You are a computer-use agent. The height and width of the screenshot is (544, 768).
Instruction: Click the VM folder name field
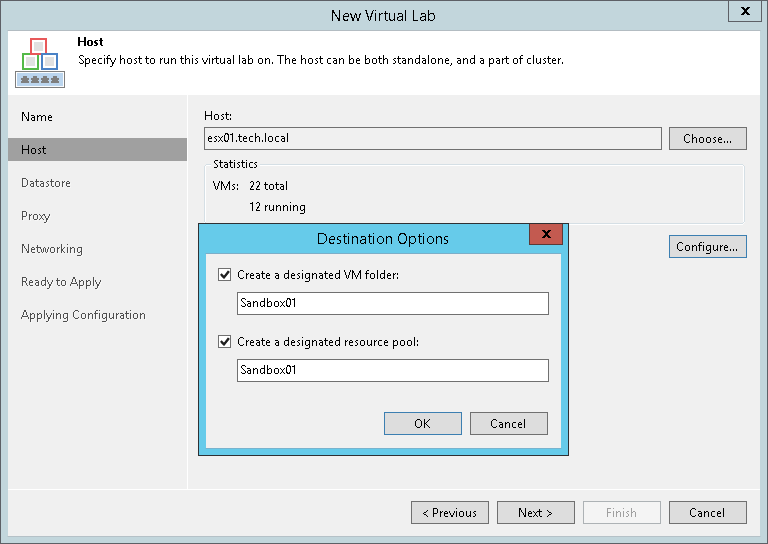393,304
